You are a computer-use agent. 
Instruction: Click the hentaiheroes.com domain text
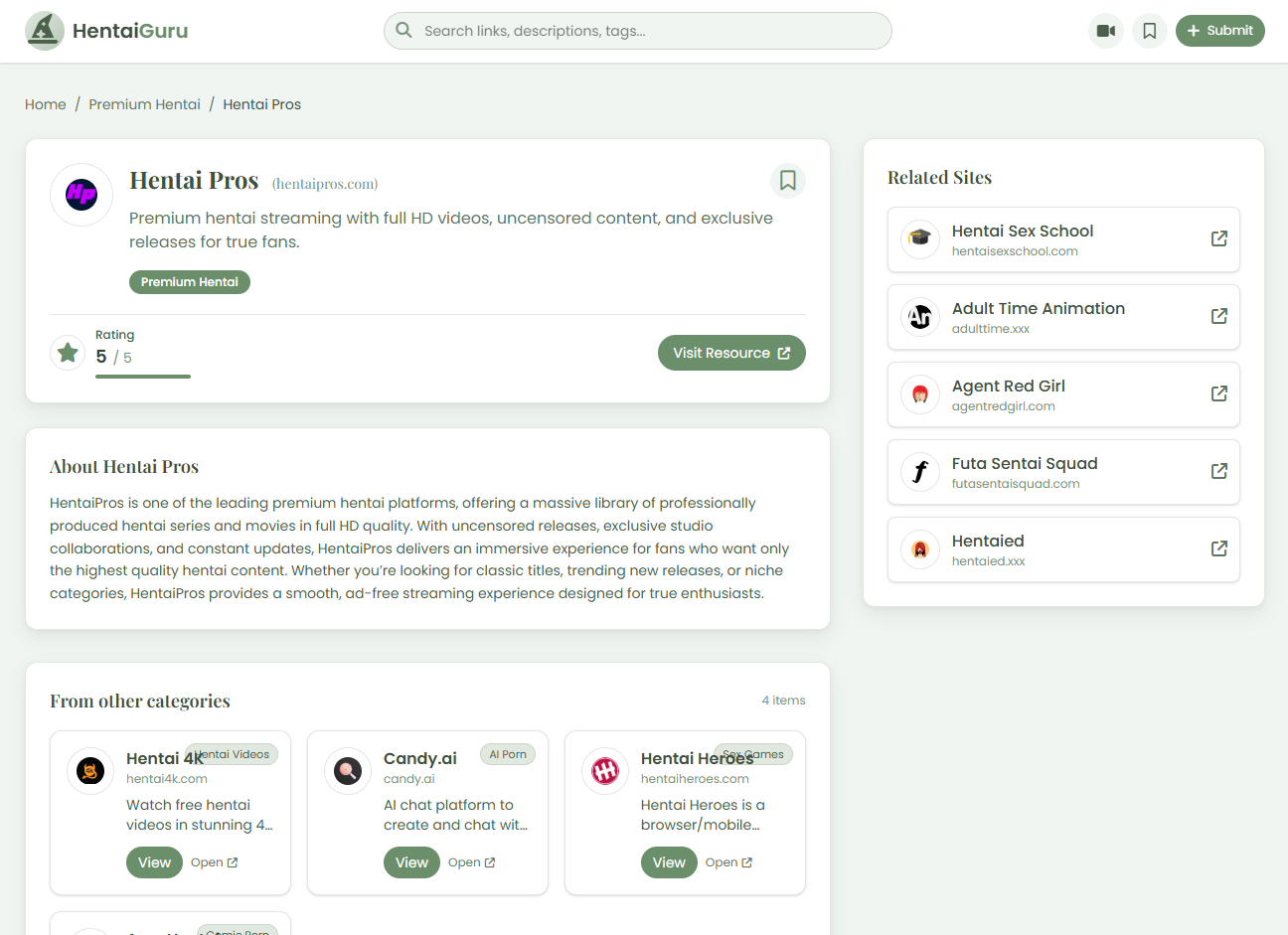point(695,779)
